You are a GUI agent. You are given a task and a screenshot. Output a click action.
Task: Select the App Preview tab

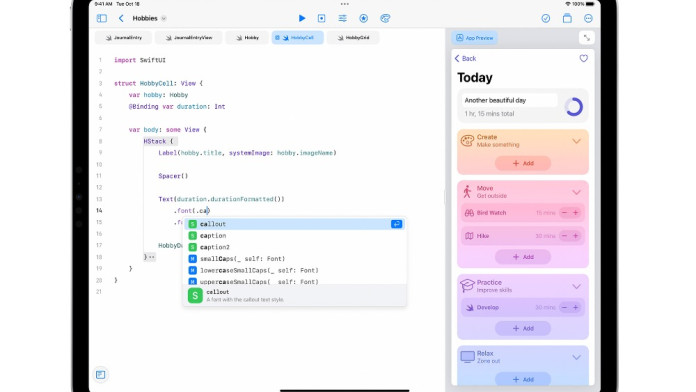coord(475,38)
